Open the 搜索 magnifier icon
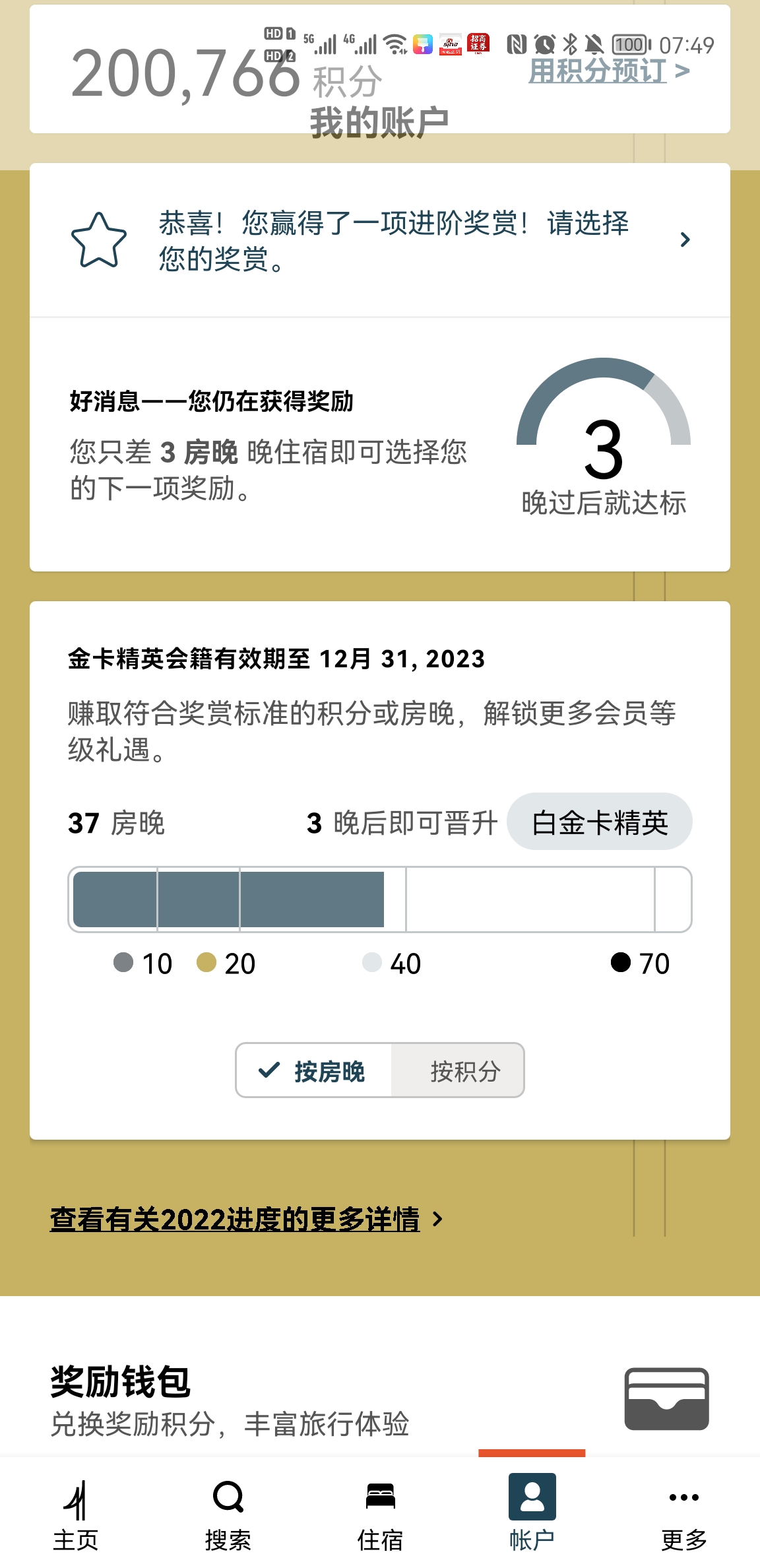 coord(228,1497)
